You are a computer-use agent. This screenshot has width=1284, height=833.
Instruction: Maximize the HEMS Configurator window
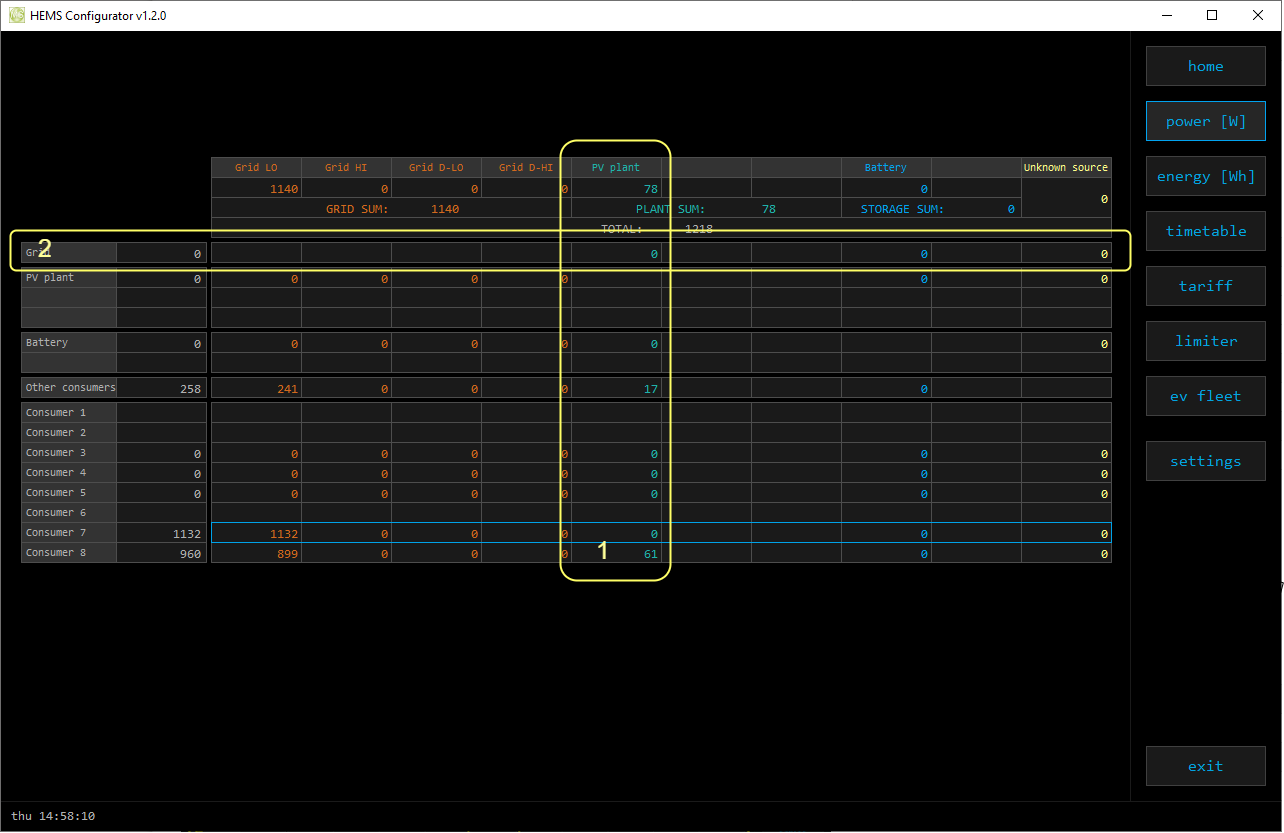tap(1212, 15)
